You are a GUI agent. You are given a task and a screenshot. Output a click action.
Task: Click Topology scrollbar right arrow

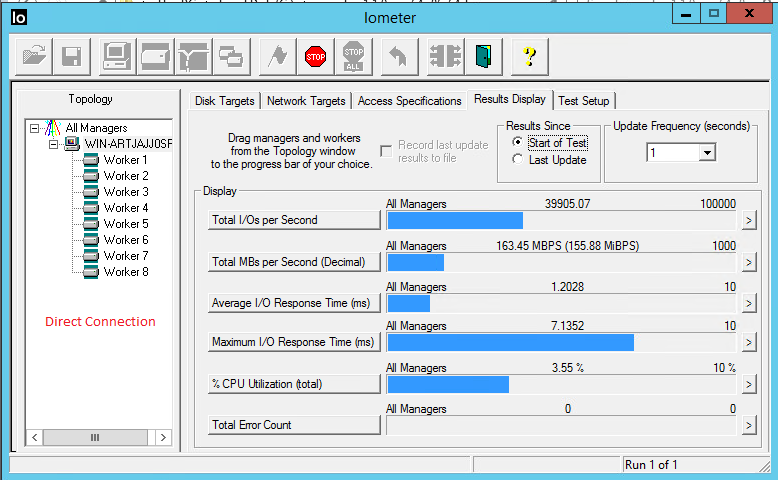(x=163, y=437)
